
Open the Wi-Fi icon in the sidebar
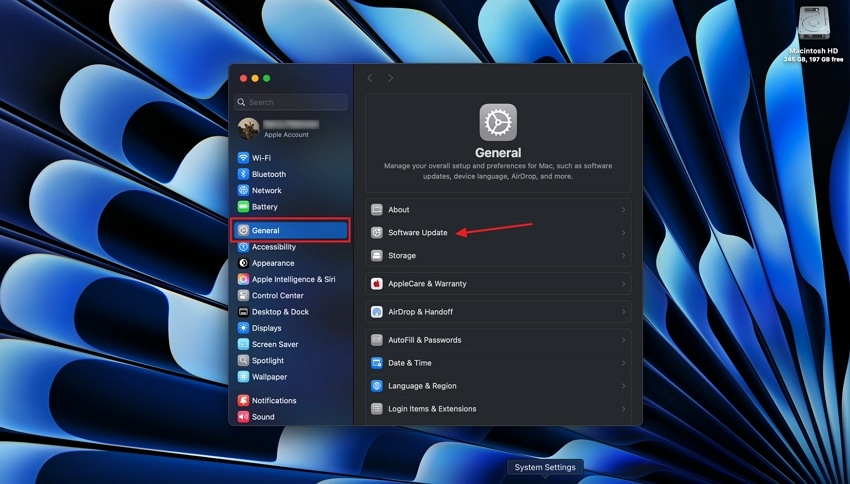coord(243,158)
